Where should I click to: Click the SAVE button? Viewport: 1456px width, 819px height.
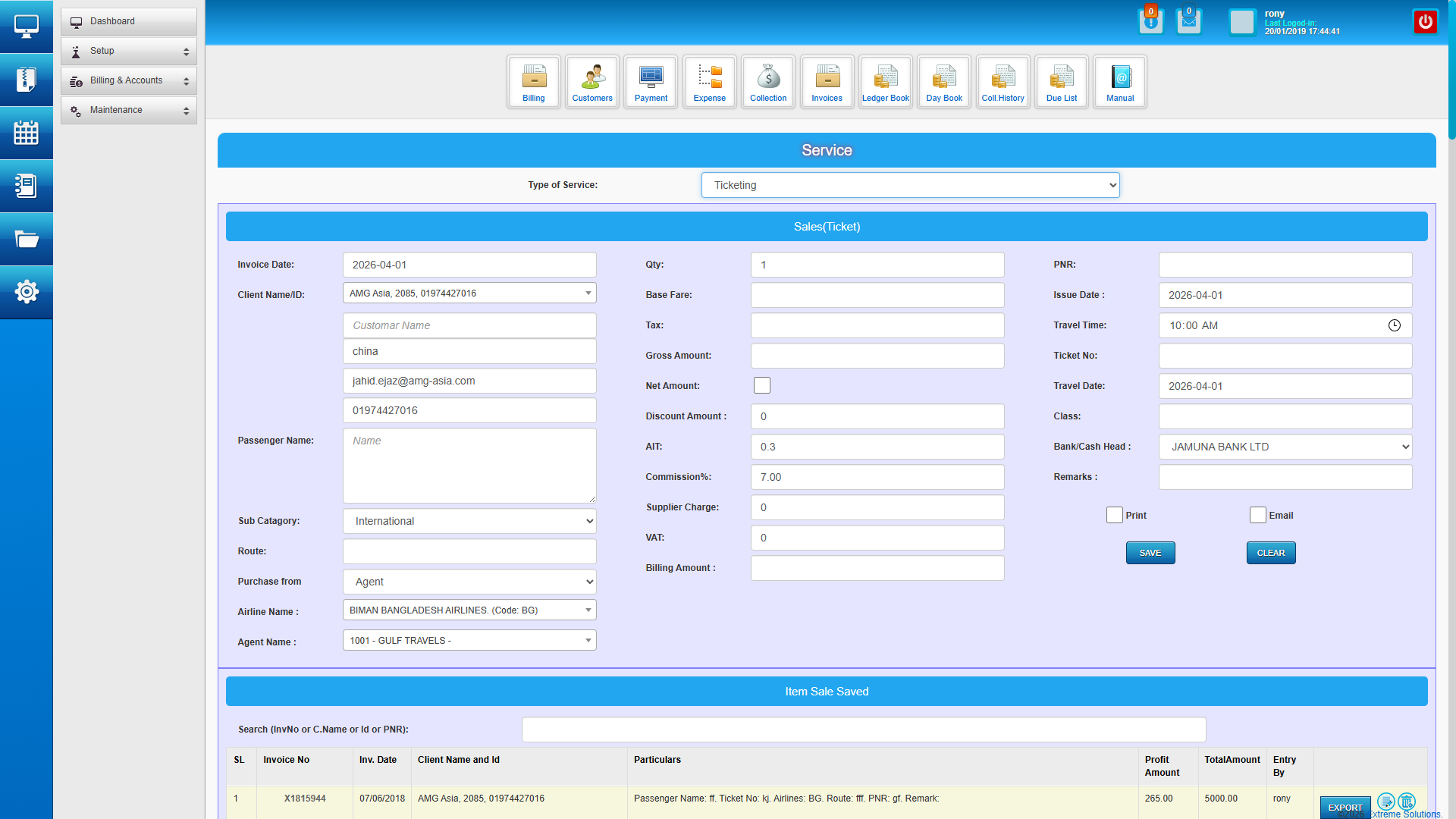(1150, 553)
